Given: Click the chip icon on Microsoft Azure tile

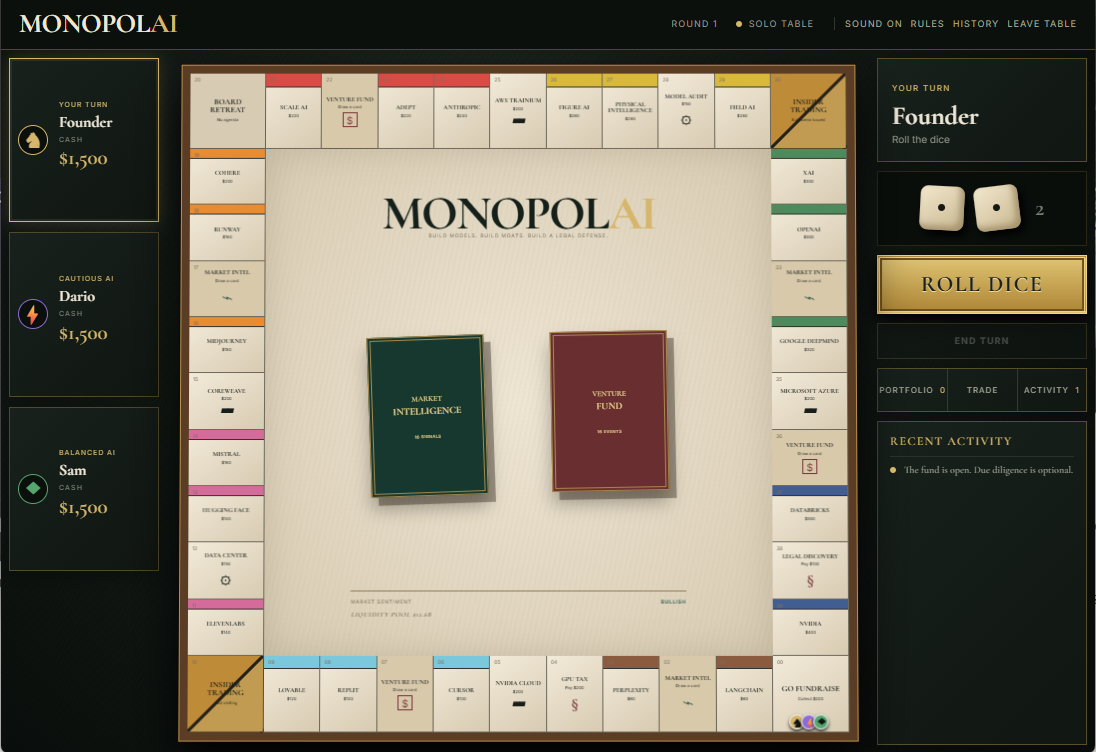Looking at the screenshot, I should (810, 410).
